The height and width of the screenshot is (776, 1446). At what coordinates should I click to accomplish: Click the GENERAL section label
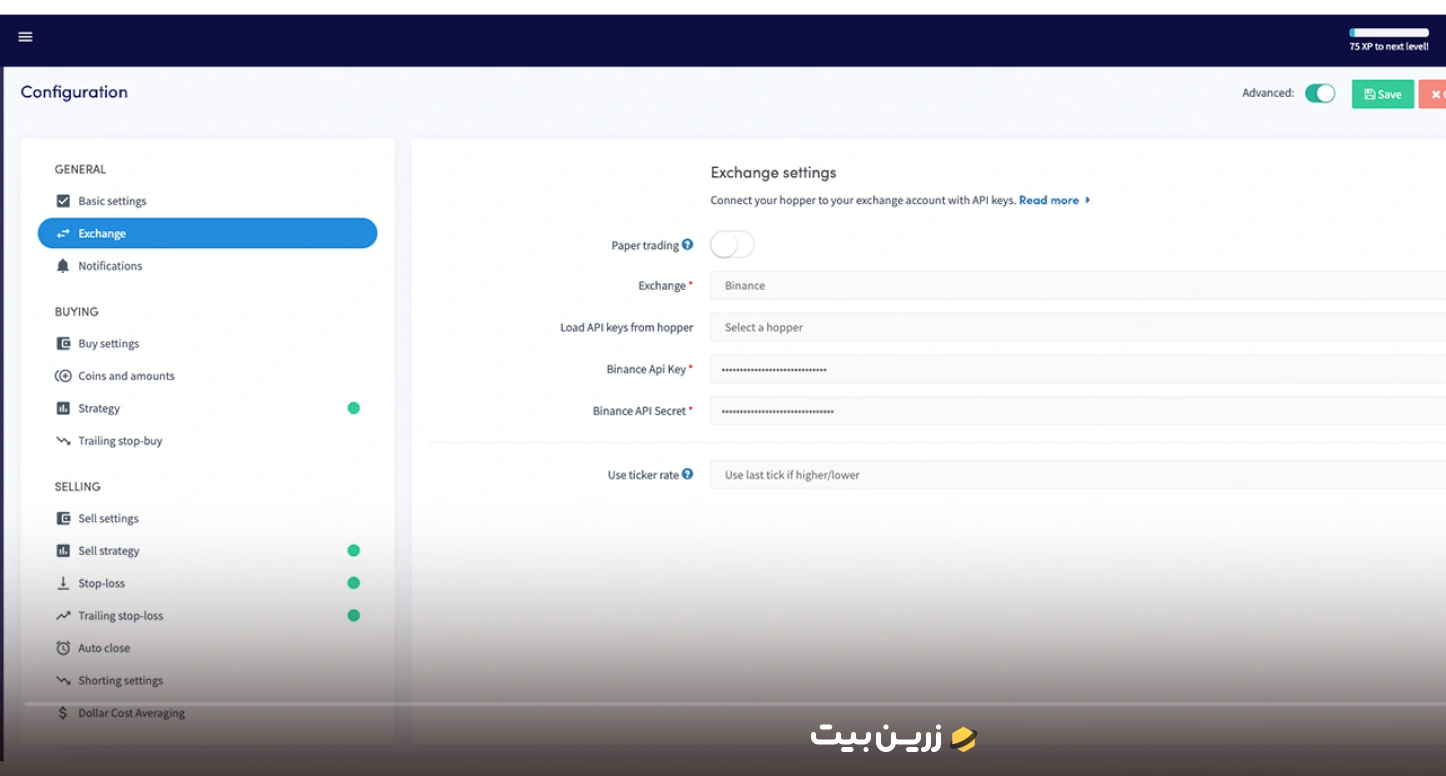point(80,170)
